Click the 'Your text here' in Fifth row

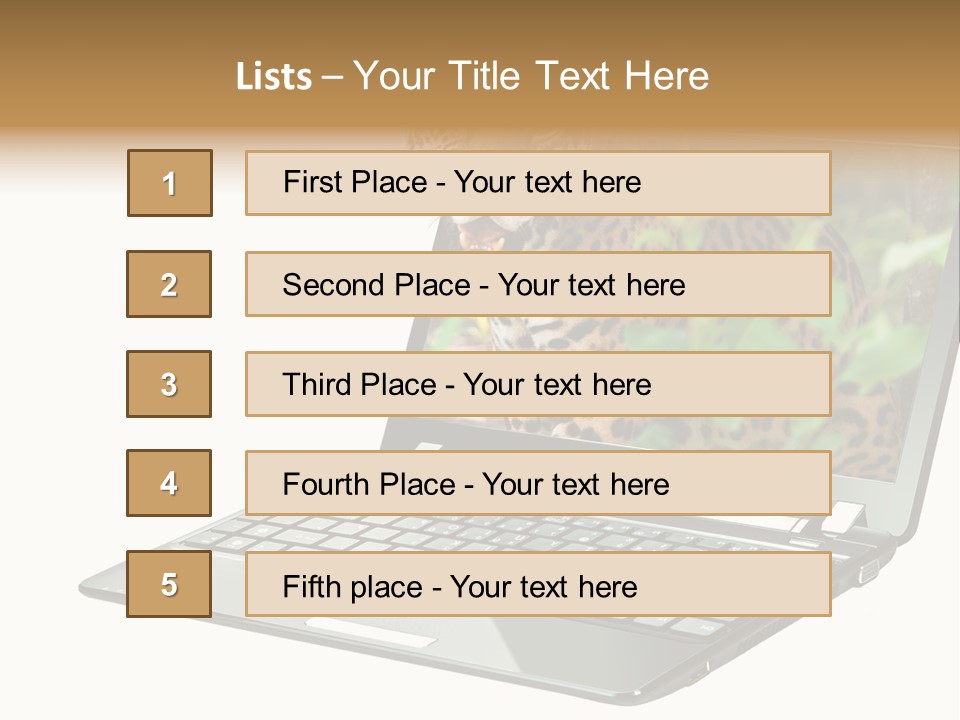544,586
